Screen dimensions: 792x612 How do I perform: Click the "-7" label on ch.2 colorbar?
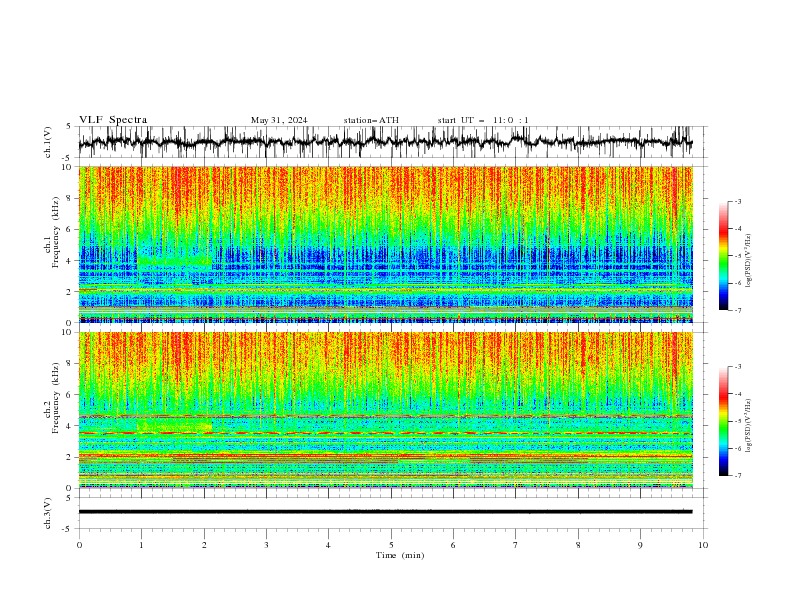click(738, 476)
